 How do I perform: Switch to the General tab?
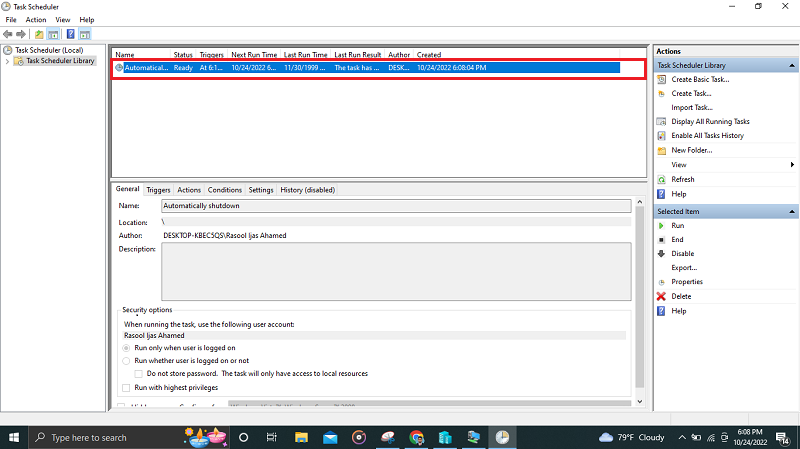coord(128,189)
